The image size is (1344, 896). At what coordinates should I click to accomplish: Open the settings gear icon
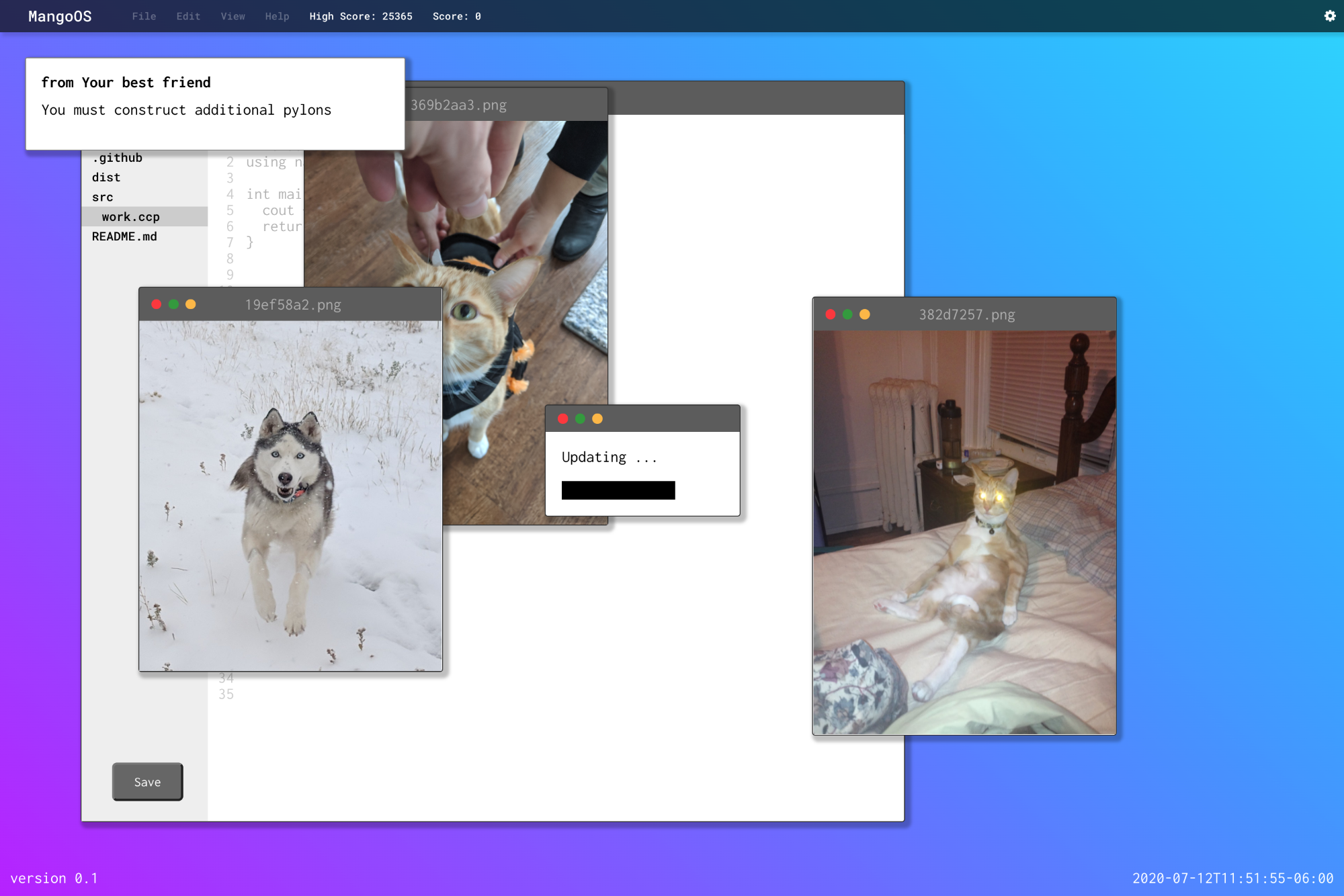[x=1329, y=16]
